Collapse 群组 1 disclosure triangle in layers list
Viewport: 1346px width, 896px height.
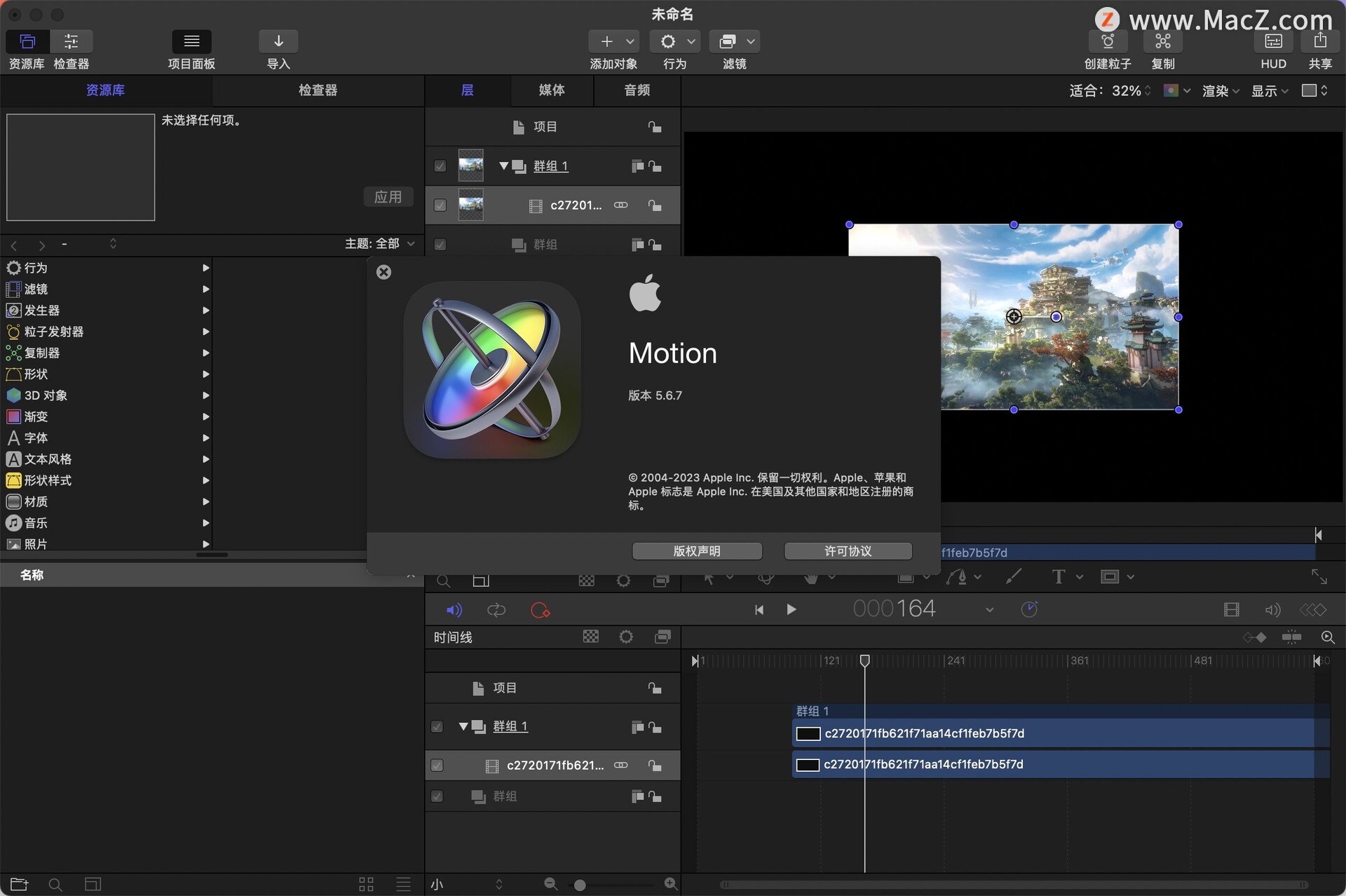(x=503, y=166)
